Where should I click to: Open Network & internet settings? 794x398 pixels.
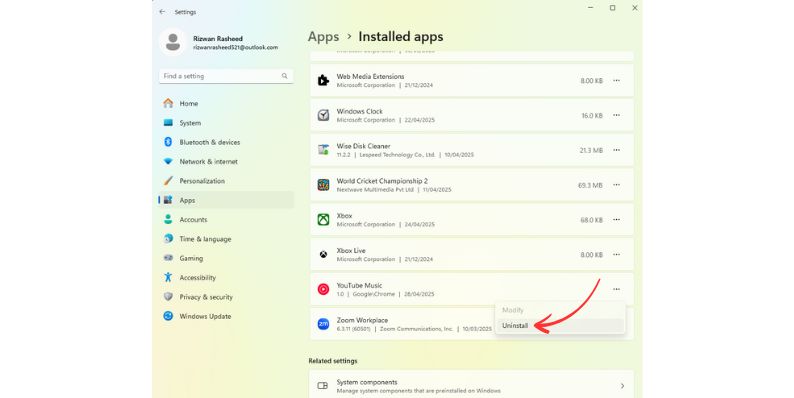tap(226, 162)
